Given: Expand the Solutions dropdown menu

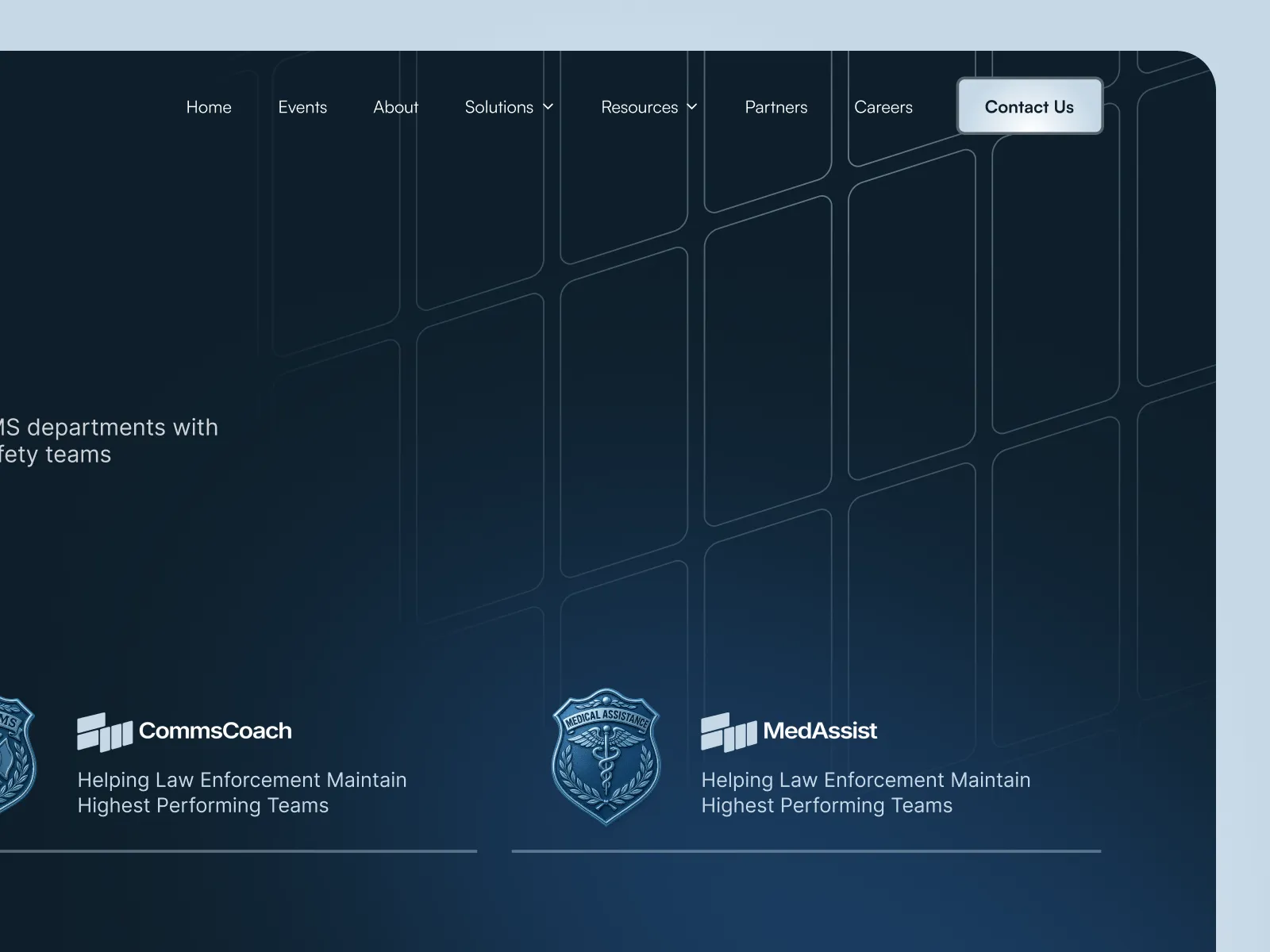Looking at the screenshot, I should (498, 107).
